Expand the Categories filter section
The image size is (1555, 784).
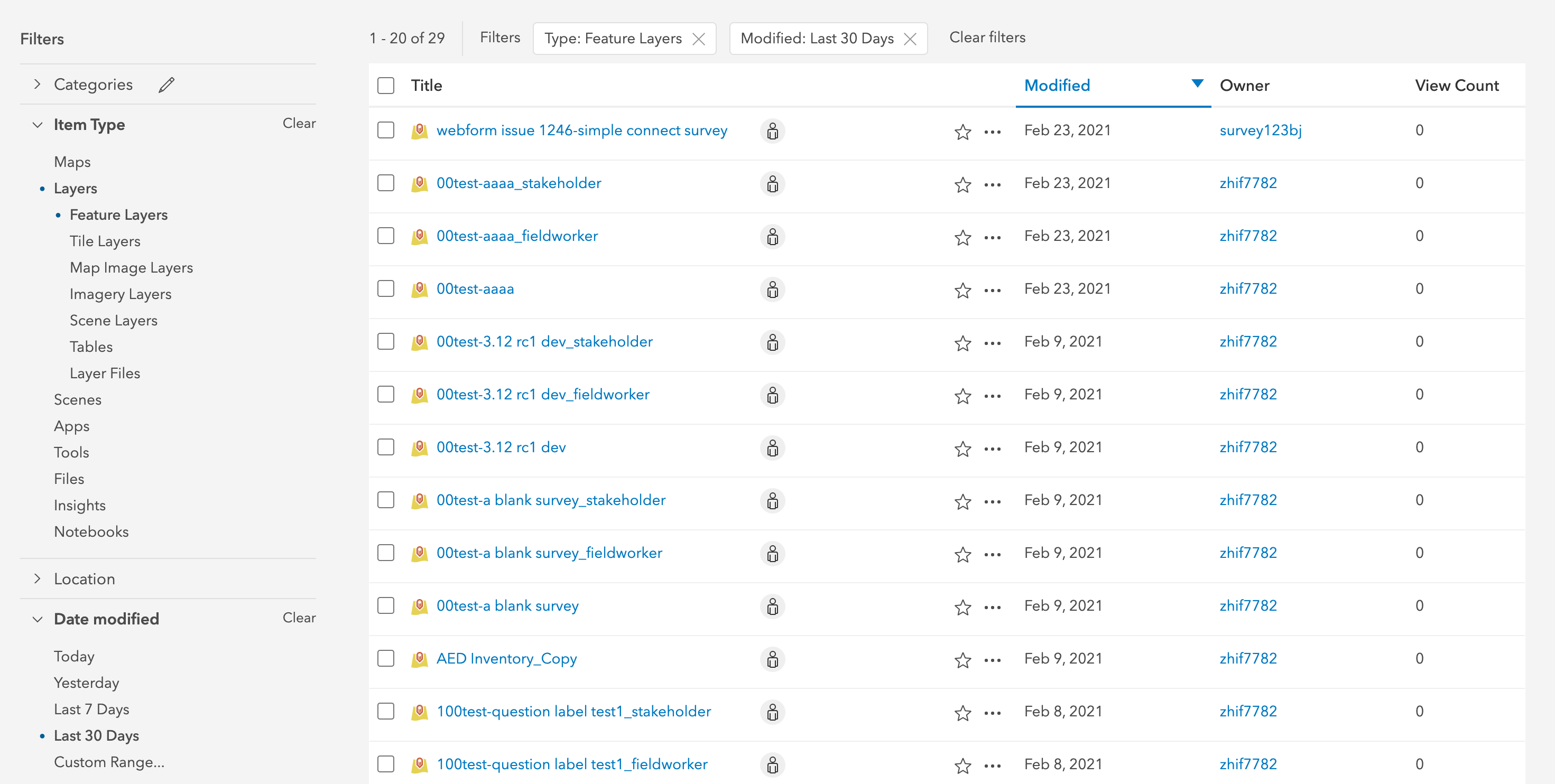[38, 85]
